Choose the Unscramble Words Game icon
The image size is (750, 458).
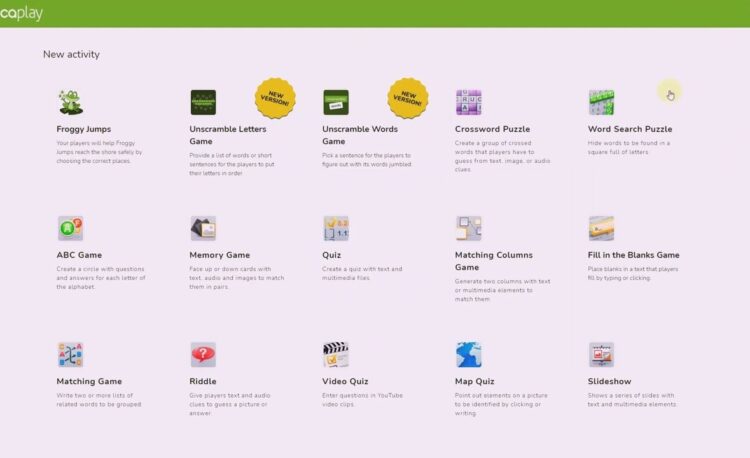(x=336, y=102)
